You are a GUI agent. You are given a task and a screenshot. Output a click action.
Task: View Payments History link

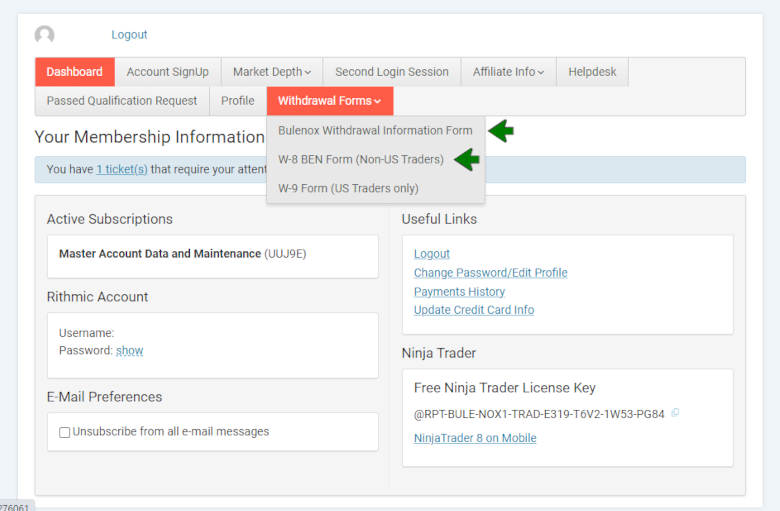tap(459, 292)
